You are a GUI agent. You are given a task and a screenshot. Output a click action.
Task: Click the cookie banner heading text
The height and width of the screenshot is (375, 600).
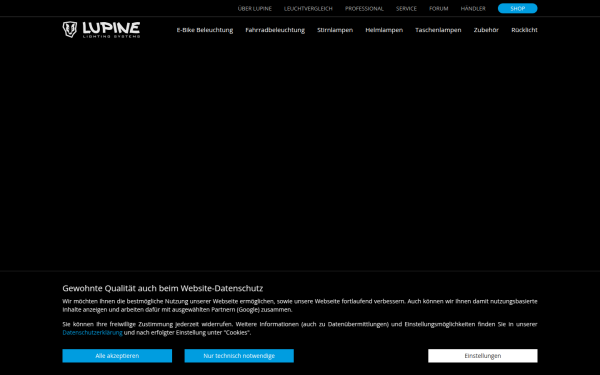click(163, 288)
